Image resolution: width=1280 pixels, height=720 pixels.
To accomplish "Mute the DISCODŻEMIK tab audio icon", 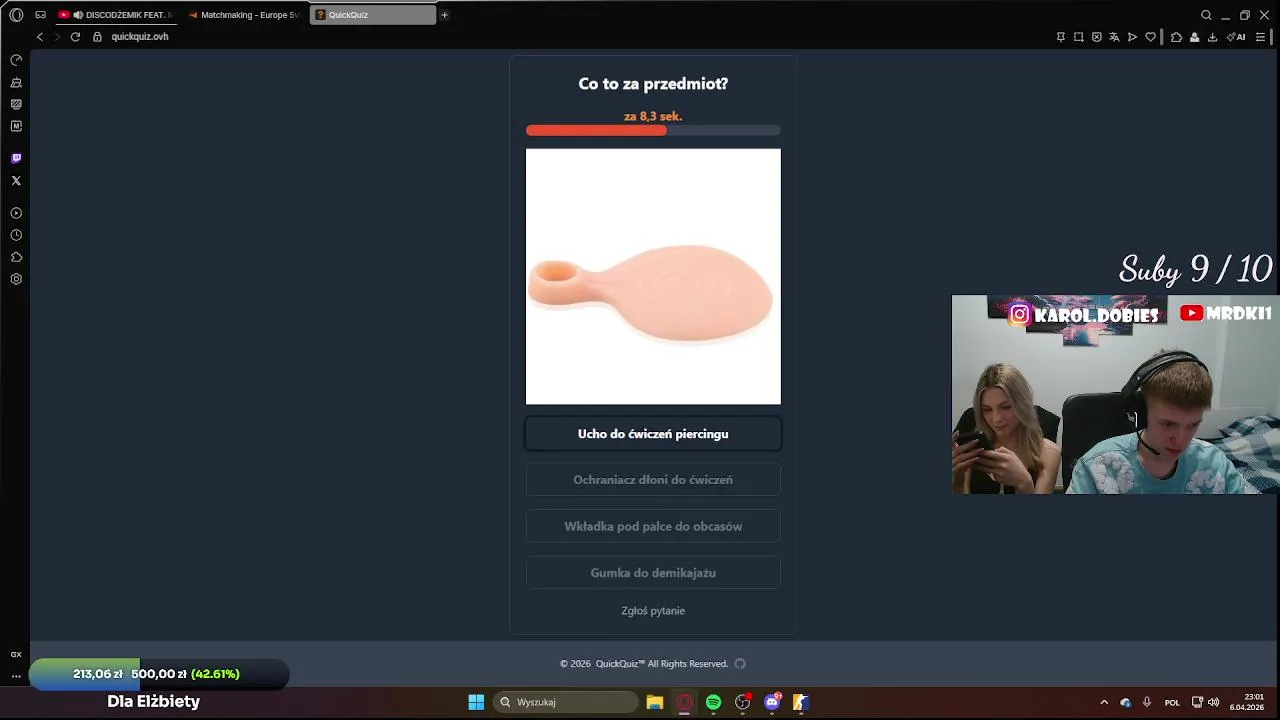I will tap(78, 15).
